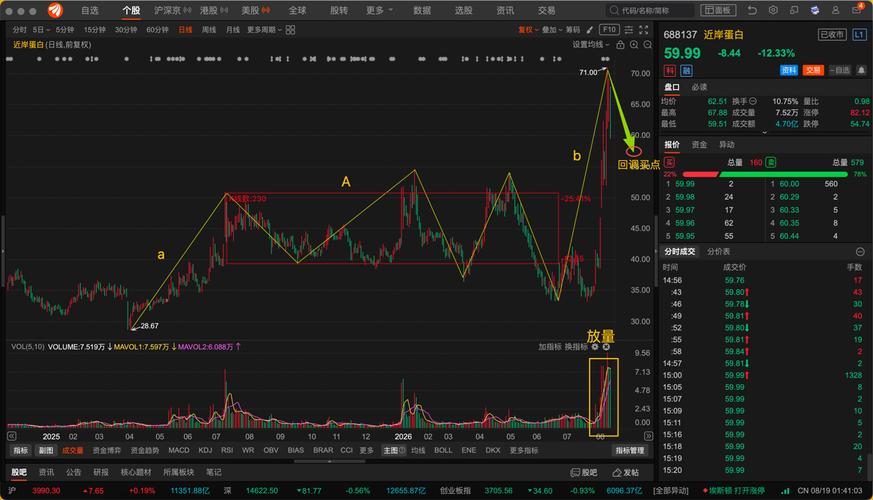Open the 指标管理 button
The width and height of the screenshot is (873, 500).
(630, 450)
